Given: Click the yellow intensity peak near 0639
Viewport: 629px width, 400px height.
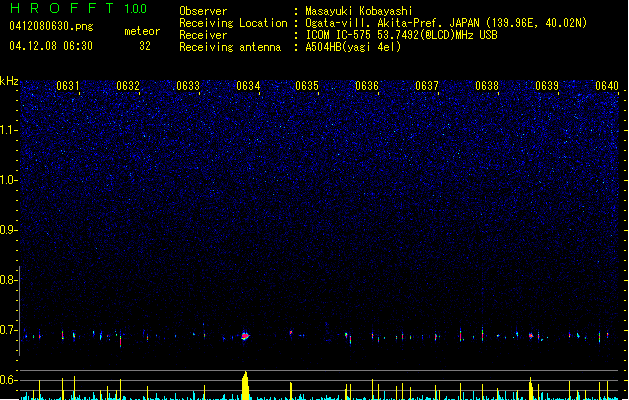Looking at the screenshot, I should click(x=531, y=388).
